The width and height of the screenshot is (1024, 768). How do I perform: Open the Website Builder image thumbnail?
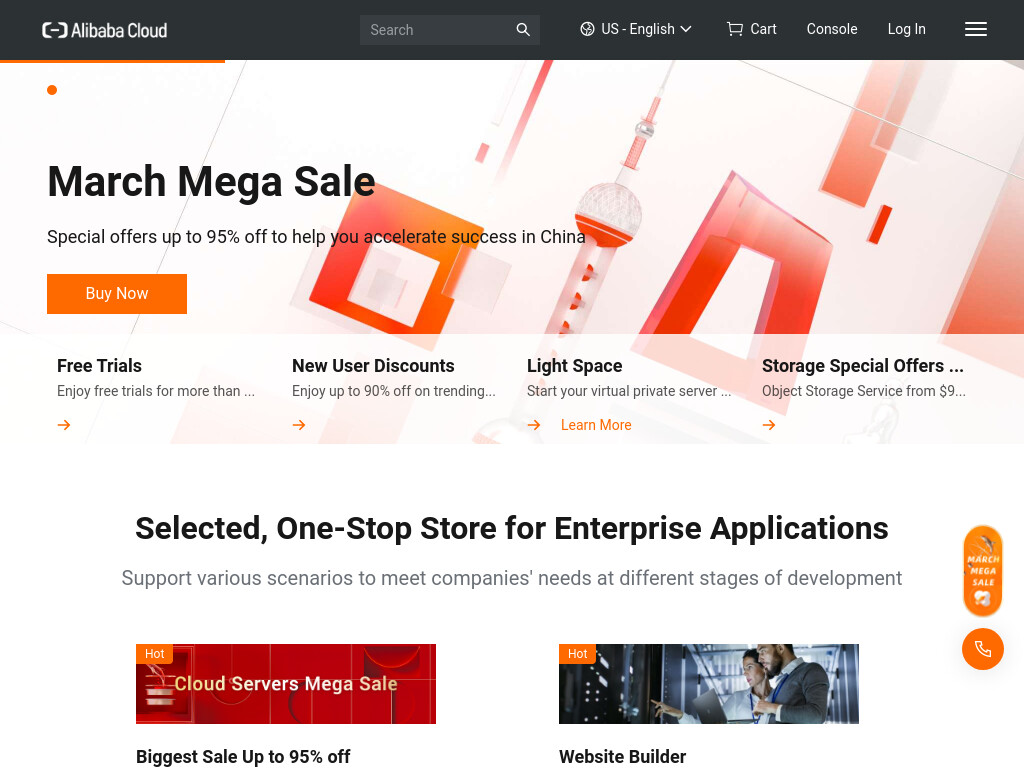(x=709, y=684)
